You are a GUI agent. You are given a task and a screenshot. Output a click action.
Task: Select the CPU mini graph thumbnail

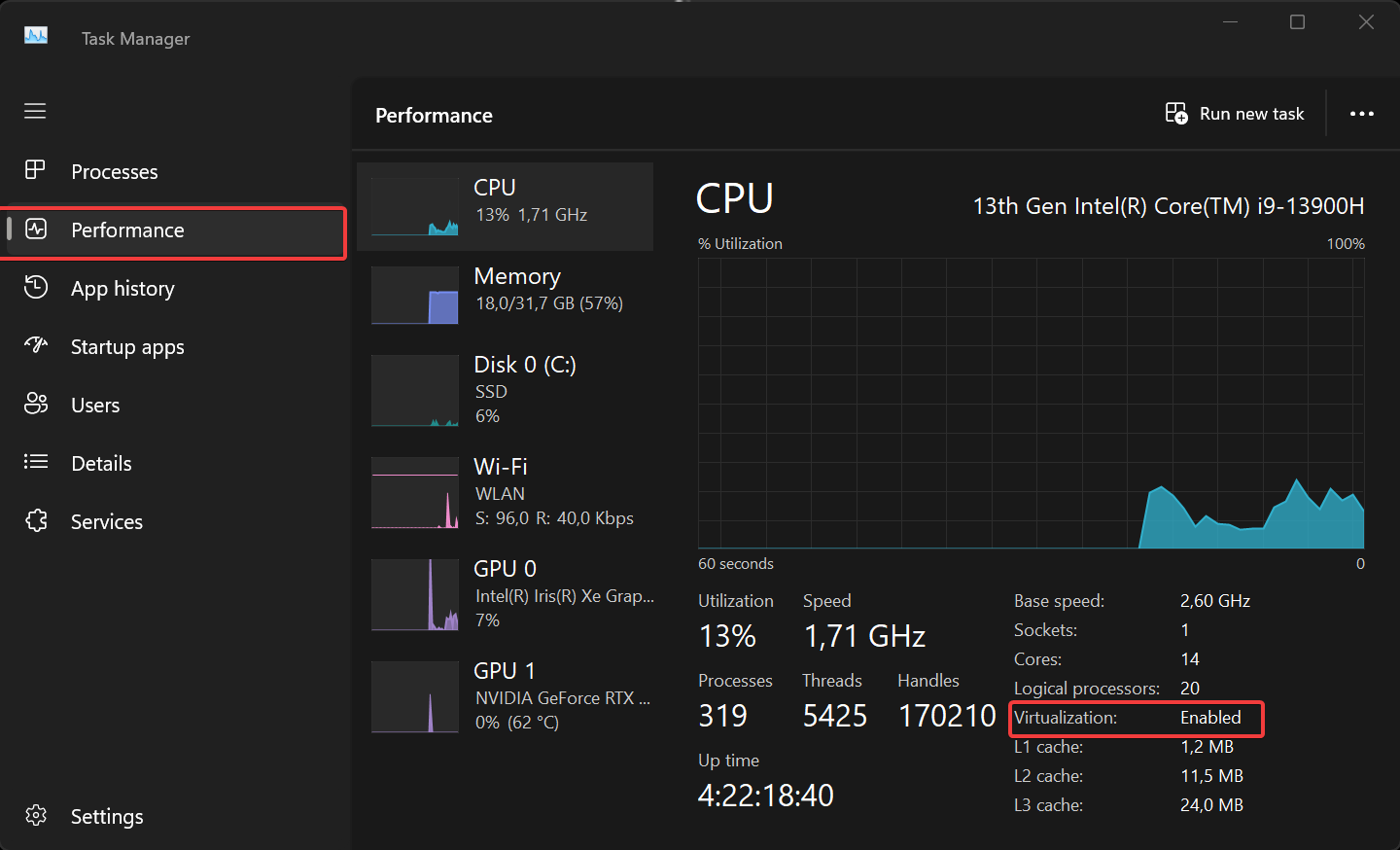click(x=415, y=206)
